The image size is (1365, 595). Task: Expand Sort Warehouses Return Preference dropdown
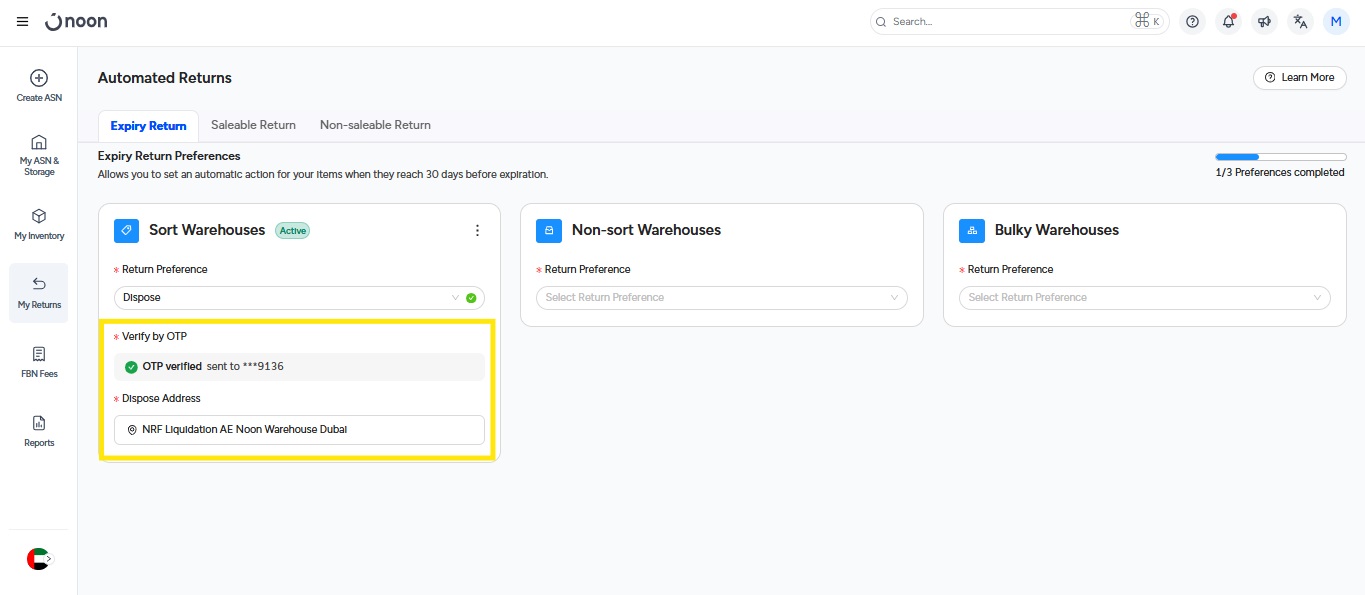coord(299,297)
